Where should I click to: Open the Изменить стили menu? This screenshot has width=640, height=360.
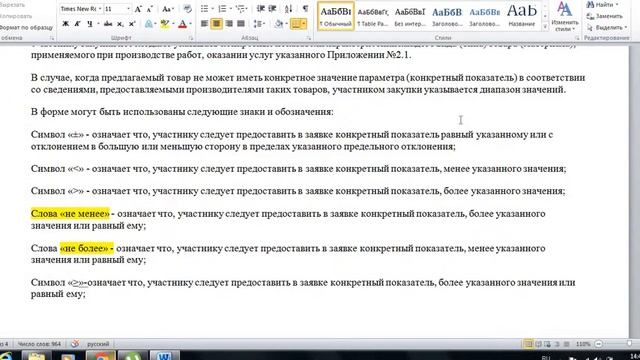click(x=565, y=17)
